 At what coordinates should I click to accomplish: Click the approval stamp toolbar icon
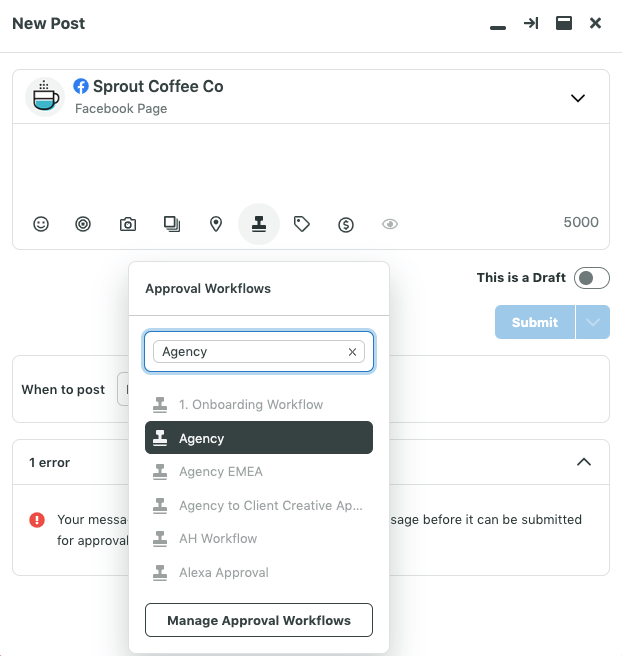click(x=259, y=224)
